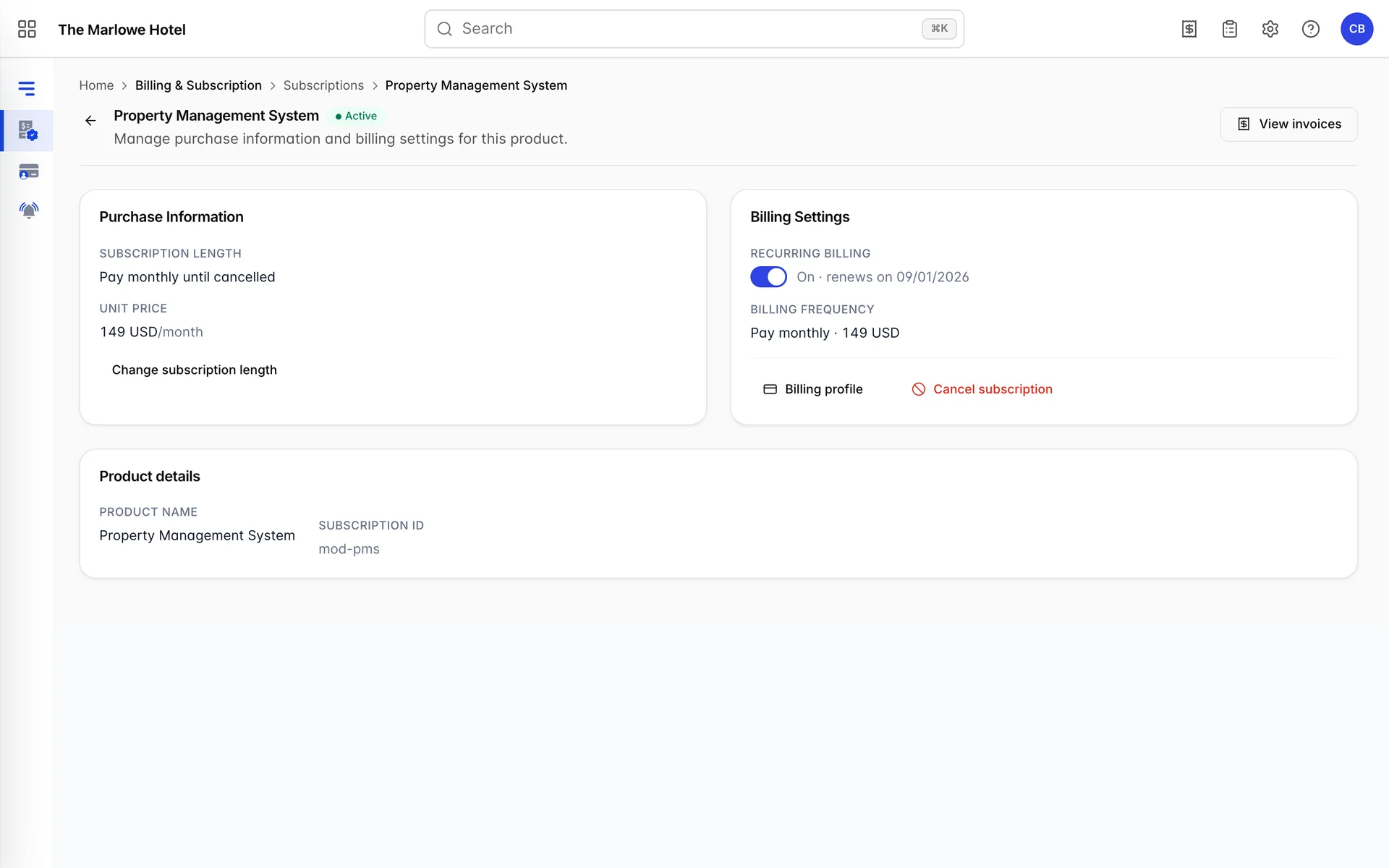This screenshot has height=868, width=1389.
Task: Click the Purchase Information heading
Action: [x=171, y=217]
